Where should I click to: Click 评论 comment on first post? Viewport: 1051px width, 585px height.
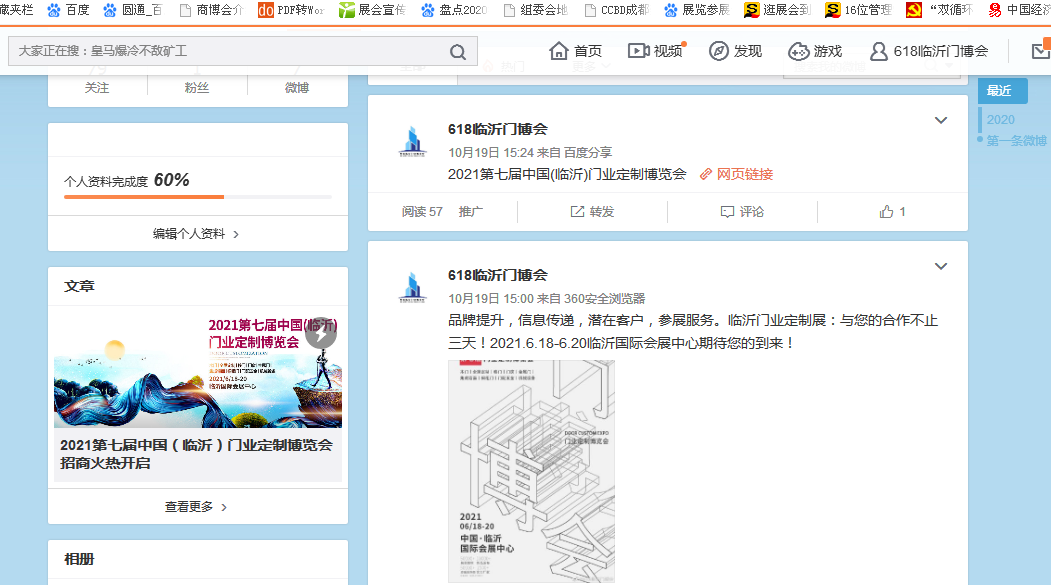[742, 212]
